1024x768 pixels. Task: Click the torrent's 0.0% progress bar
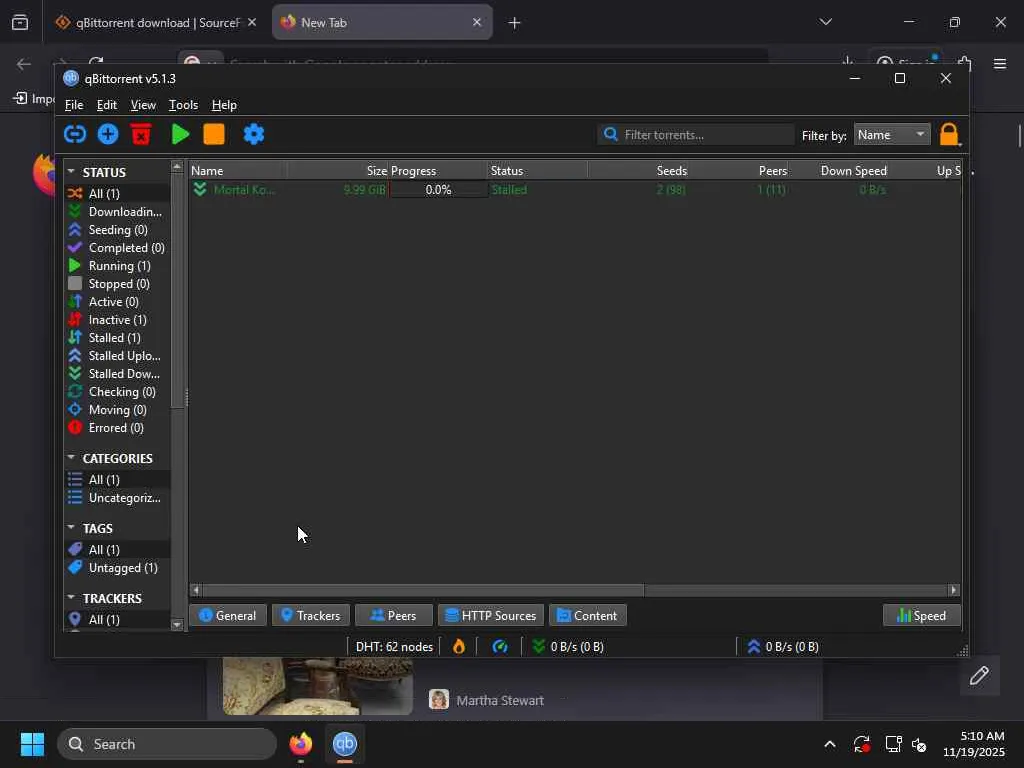pos(438,189)
